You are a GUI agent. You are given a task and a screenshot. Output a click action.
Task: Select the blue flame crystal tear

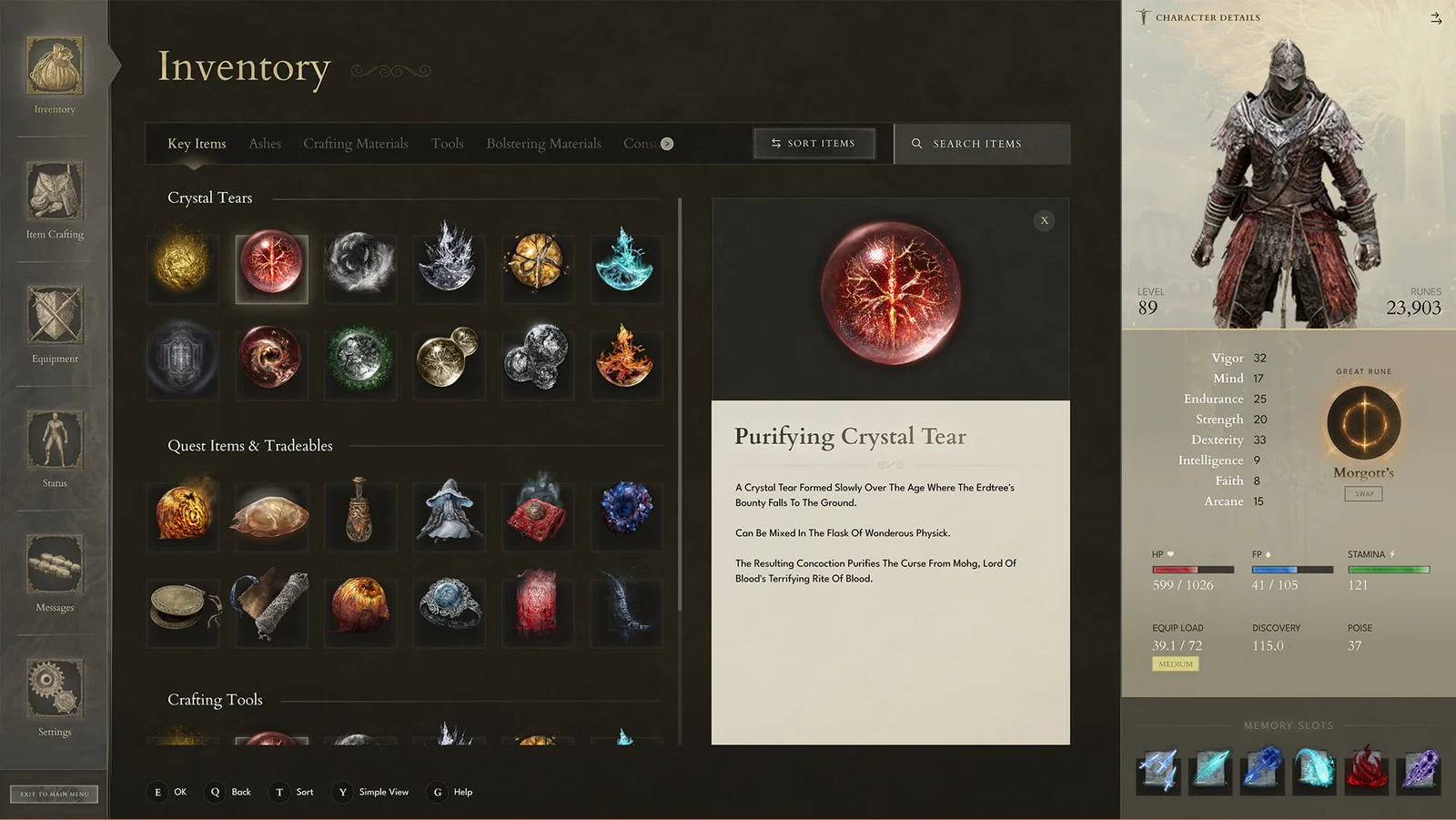pyautogui.click(x=625, y=262)
